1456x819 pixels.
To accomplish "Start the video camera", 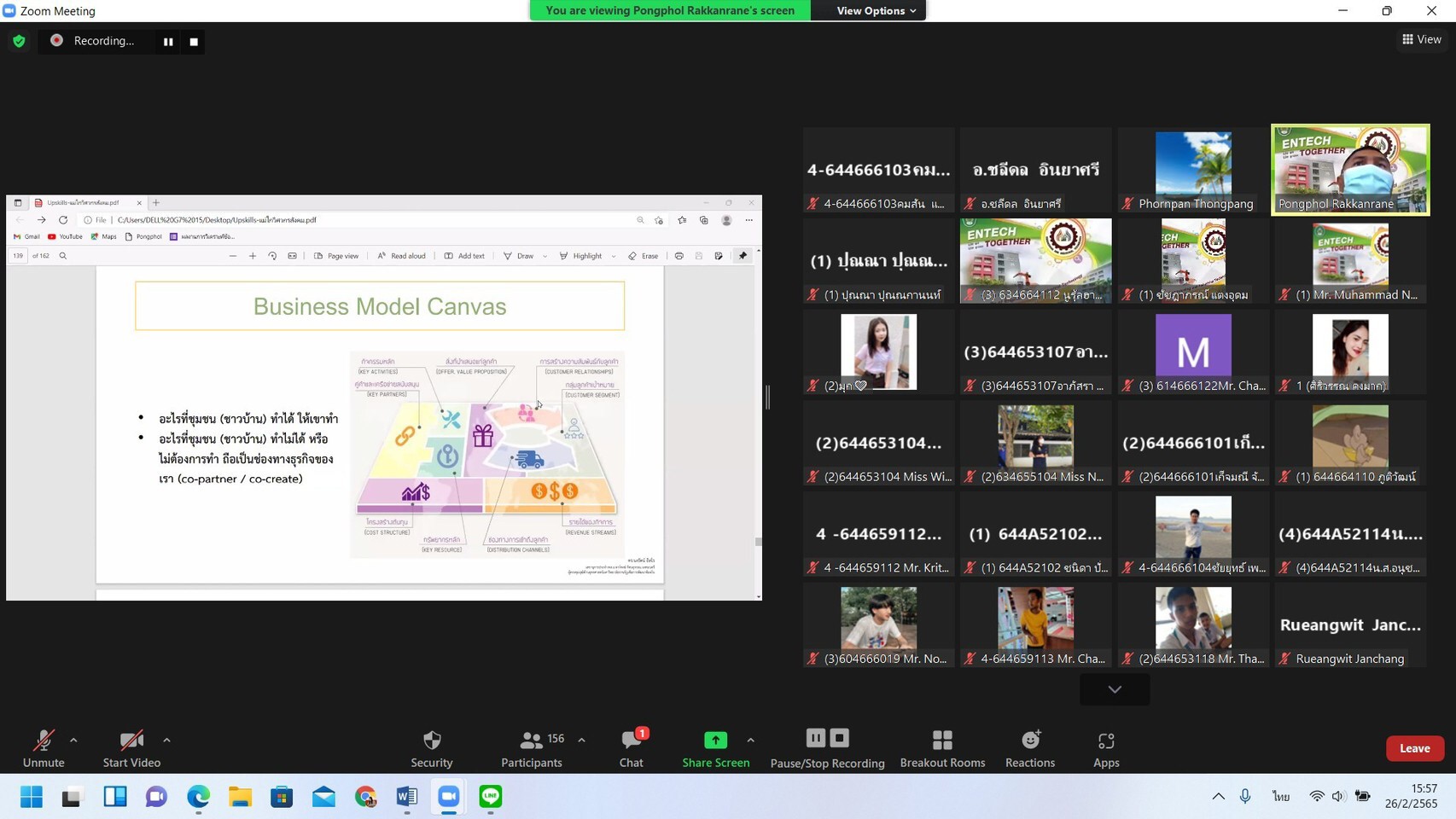I will click(131, 747).
